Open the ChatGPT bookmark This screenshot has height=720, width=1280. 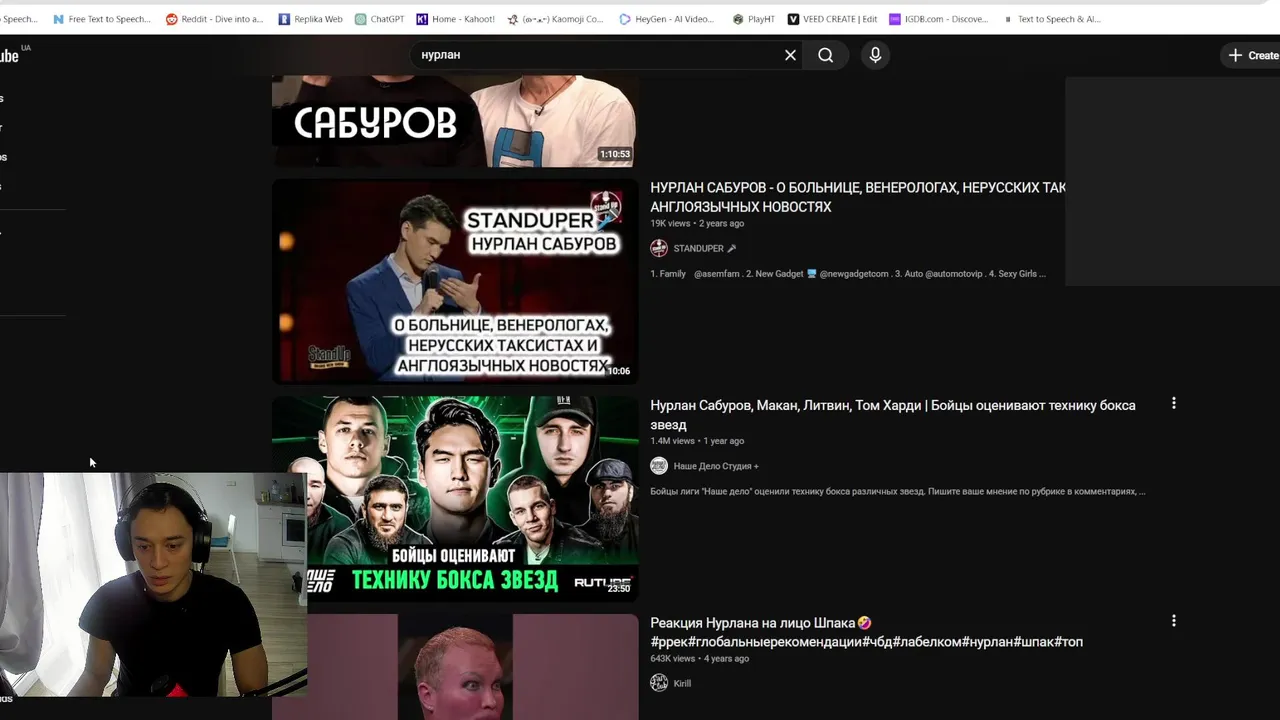click(x=379, y=19)
